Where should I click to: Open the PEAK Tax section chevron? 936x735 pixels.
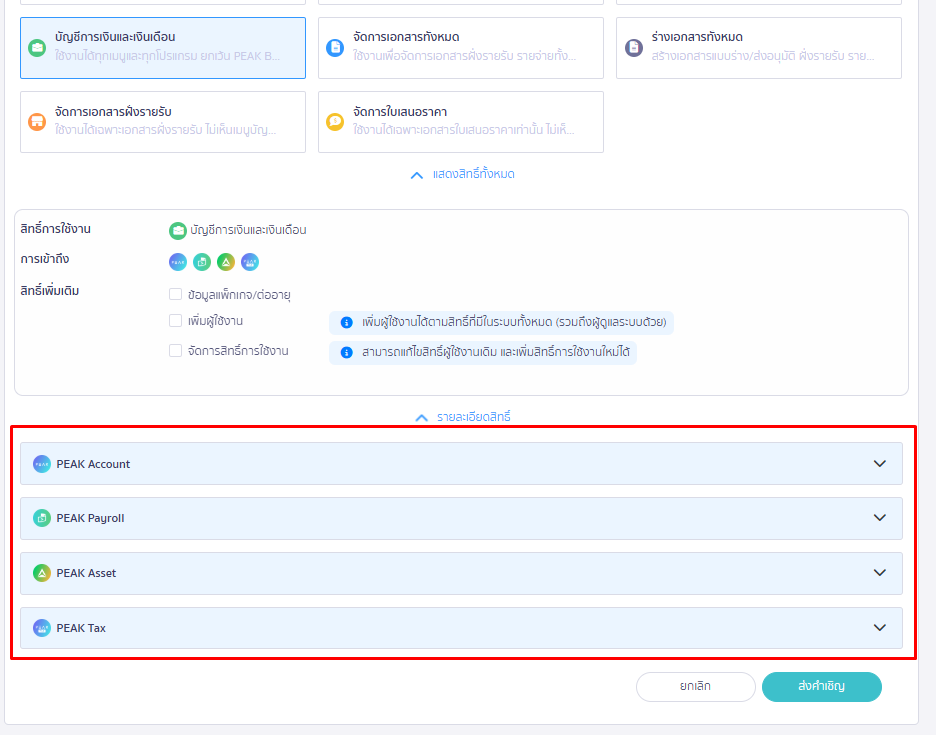click(x=880, y=628)
